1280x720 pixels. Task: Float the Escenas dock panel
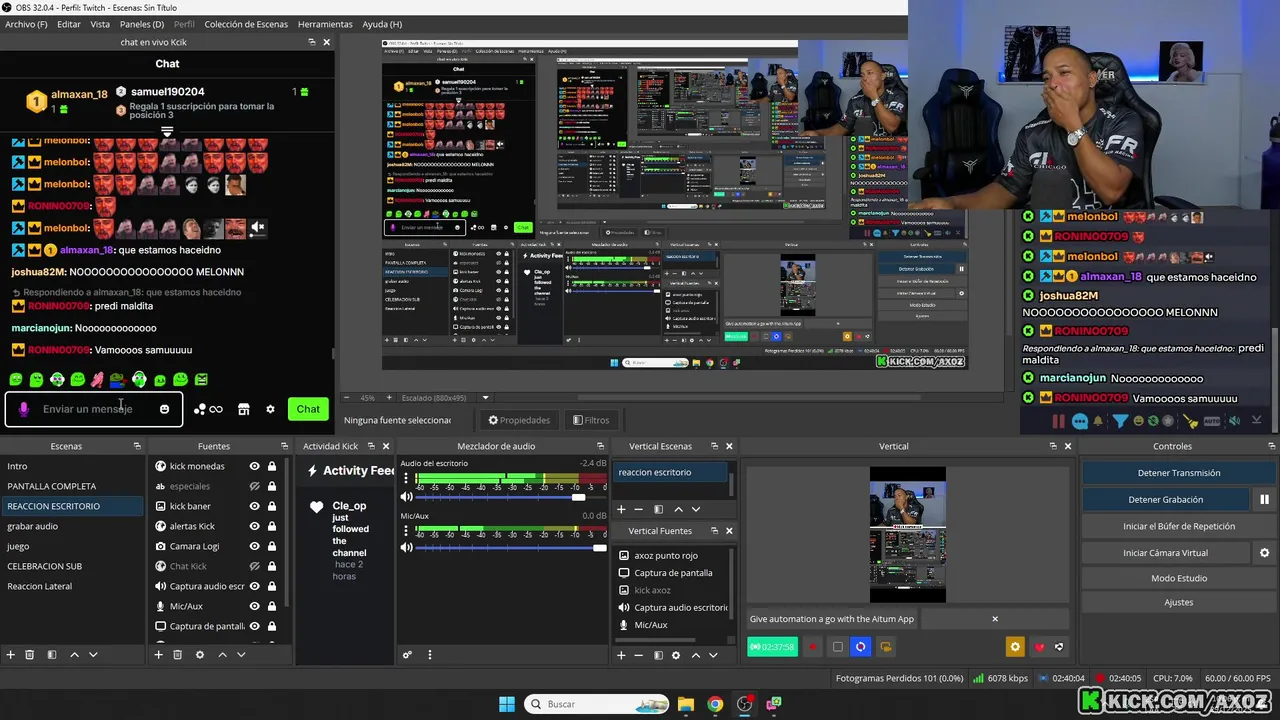[138, 446]
